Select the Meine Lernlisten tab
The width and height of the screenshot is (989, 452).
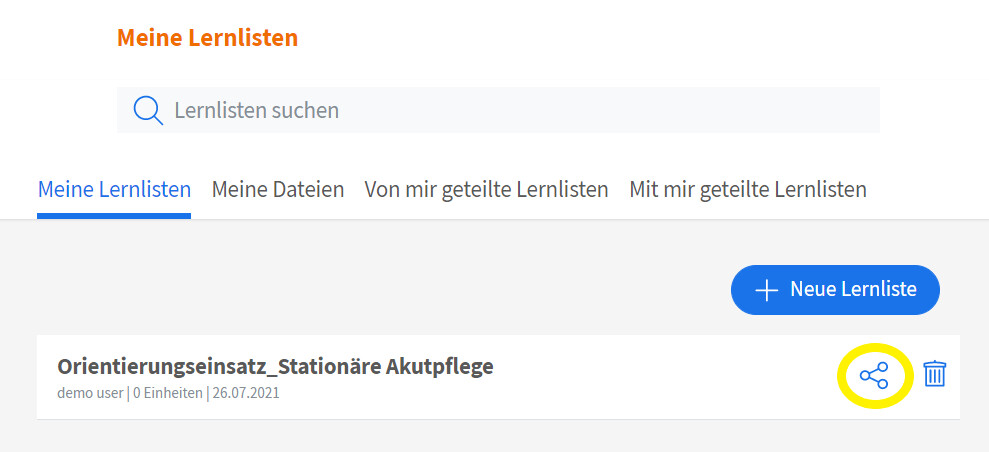[114, 189]
